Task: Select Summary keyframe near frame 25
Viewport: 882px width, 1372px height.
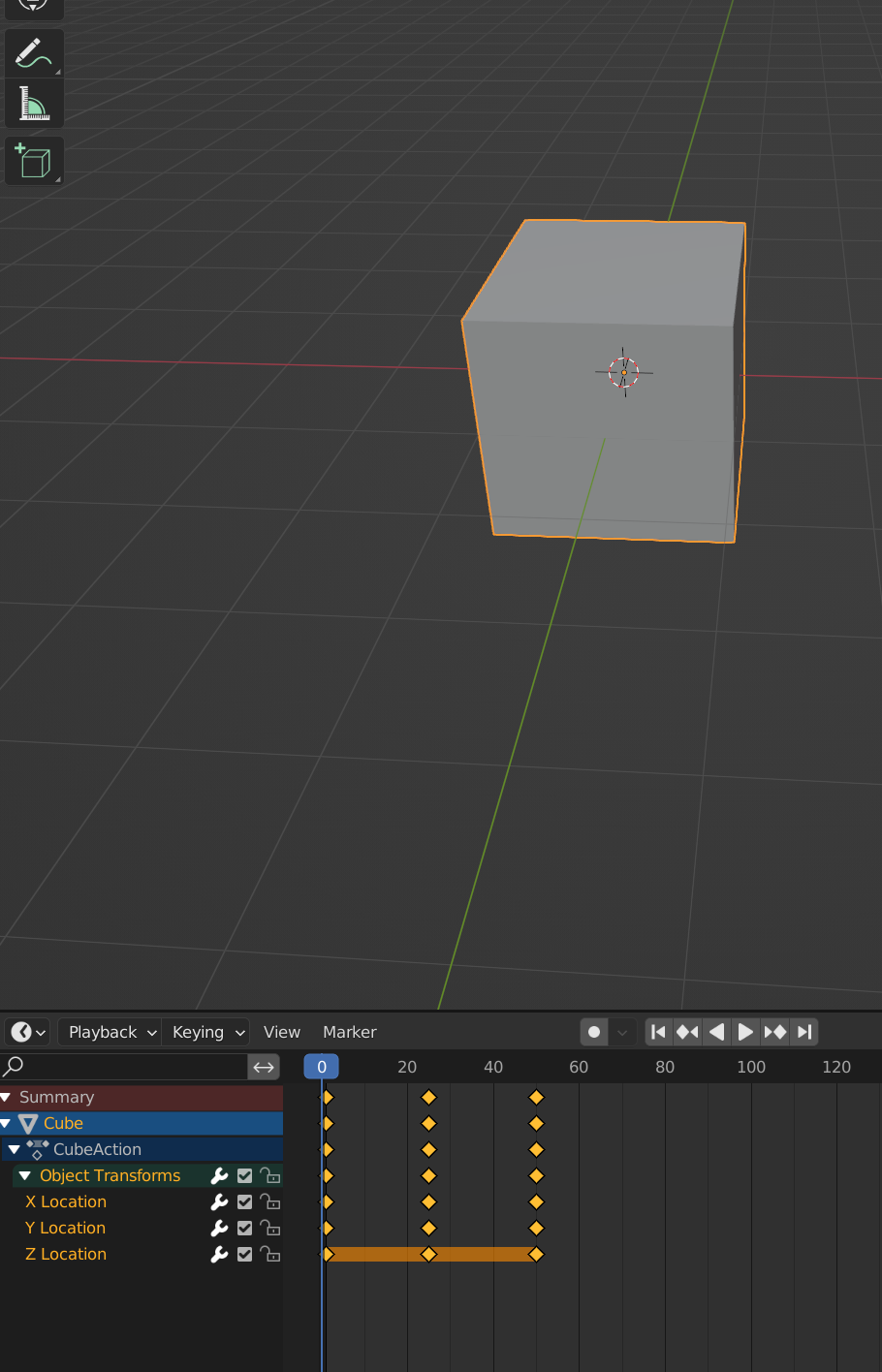Action: pos(428,1097)
